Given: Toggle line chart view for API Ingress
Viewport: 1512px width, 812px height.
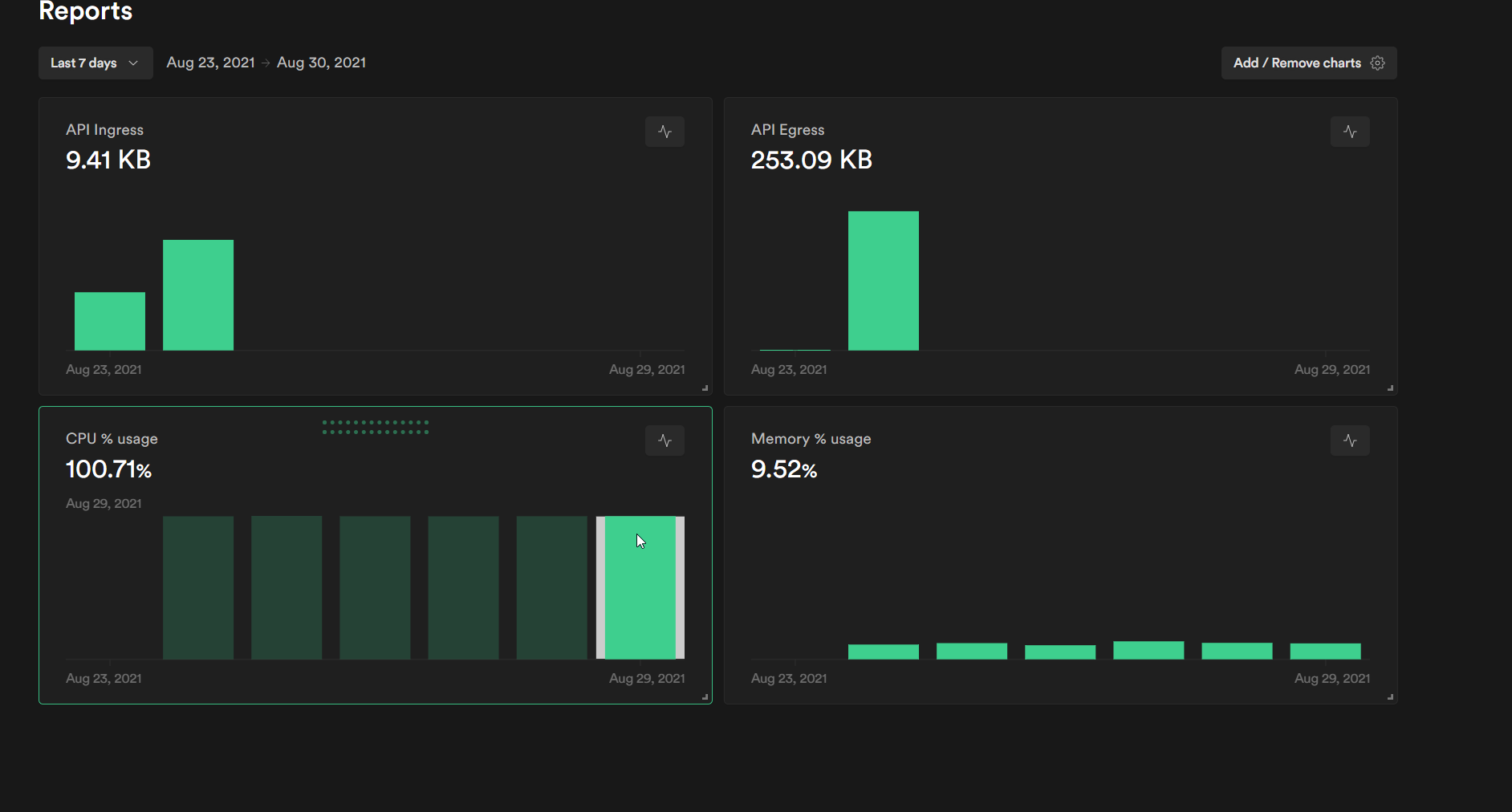Looking at the screenshot, I should click(665, 132).
